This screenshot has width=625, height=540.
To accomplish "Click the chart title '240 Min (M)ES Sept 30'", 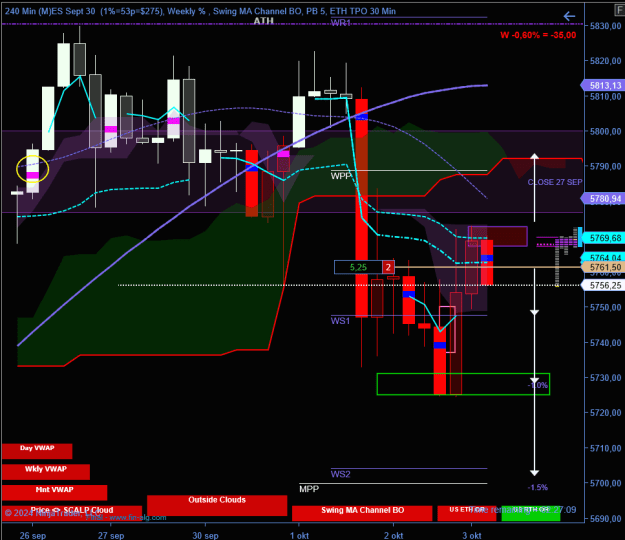I will (x=50, y=11).
